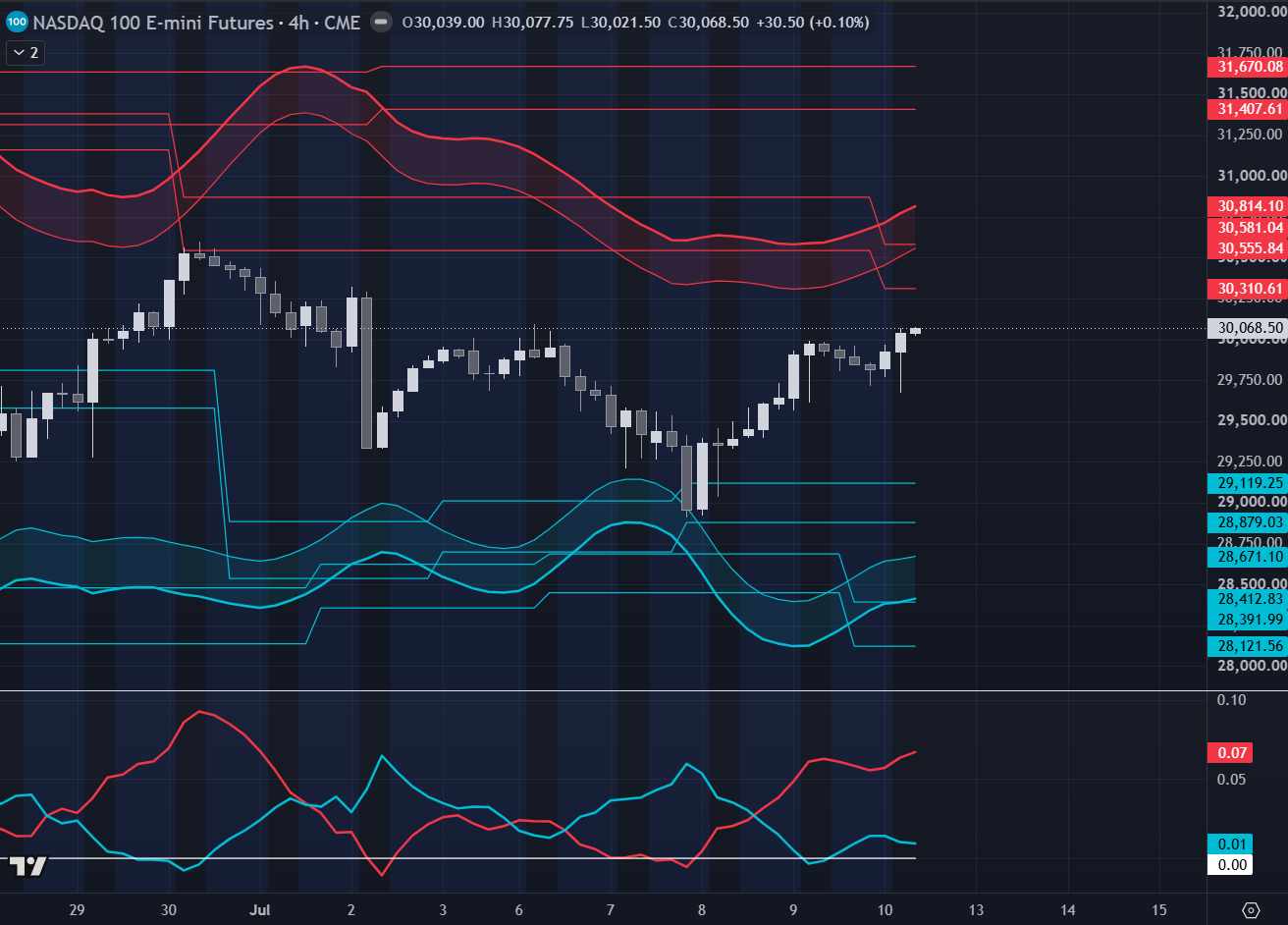Select the cyan price label 28,671.10
Screen dimensions: 1288x925
[x=1250, y=556]
